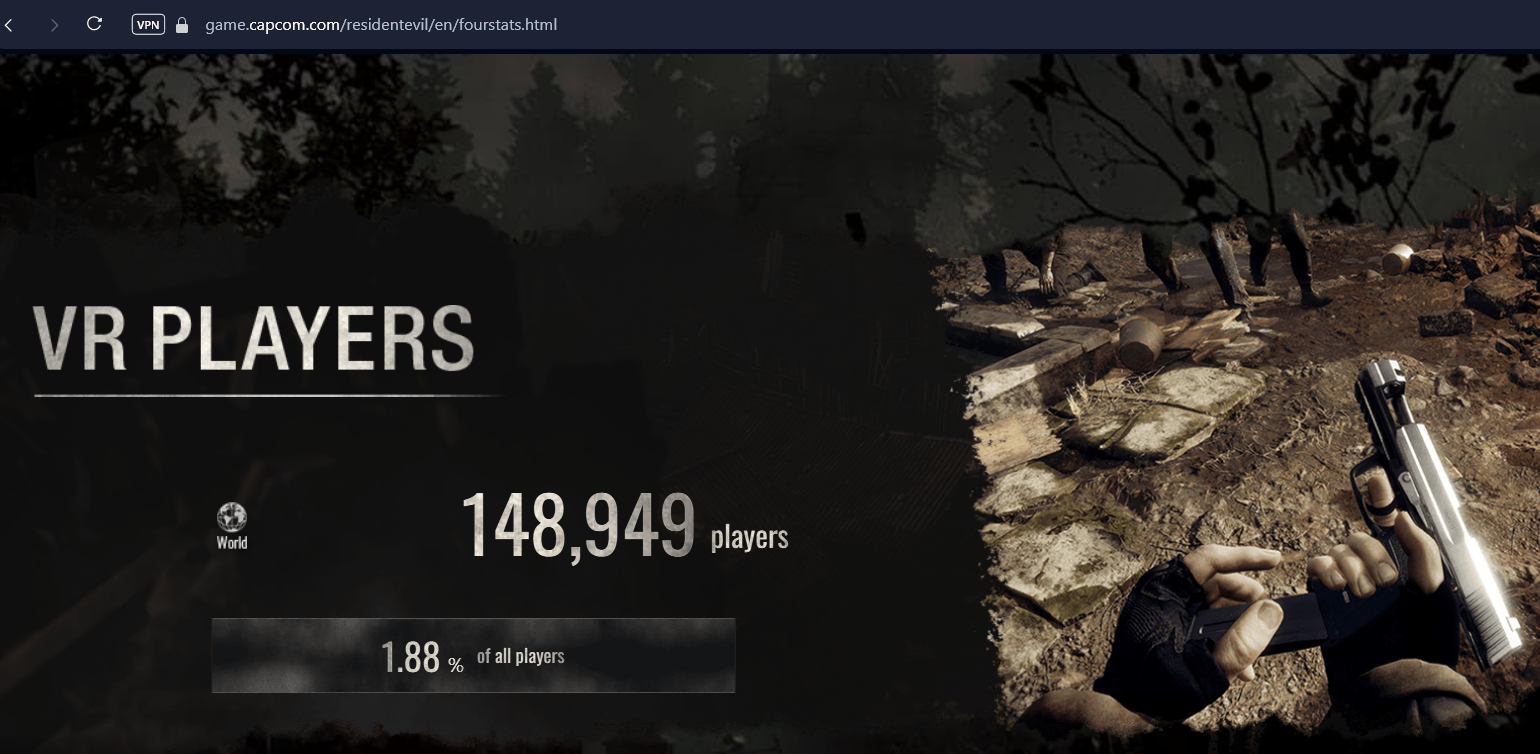Viewport: 1540px width, 754px height.
Task: Click the underline beneath VR PLAYERS
Action: click(268, 395)
